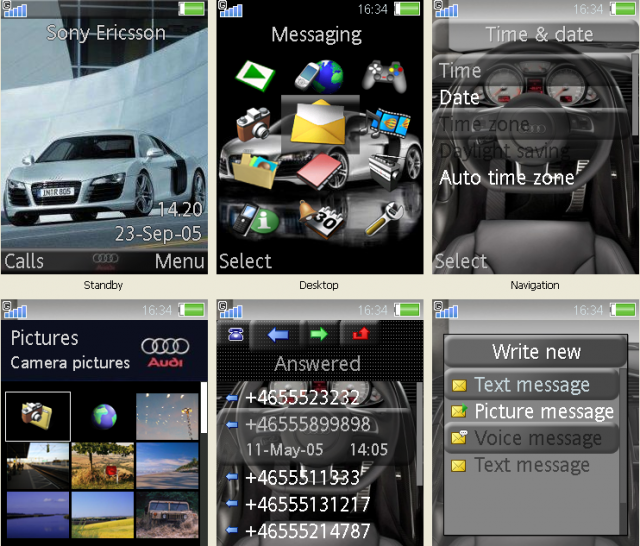Click battery icon on Standby screen

coord(191,9)
